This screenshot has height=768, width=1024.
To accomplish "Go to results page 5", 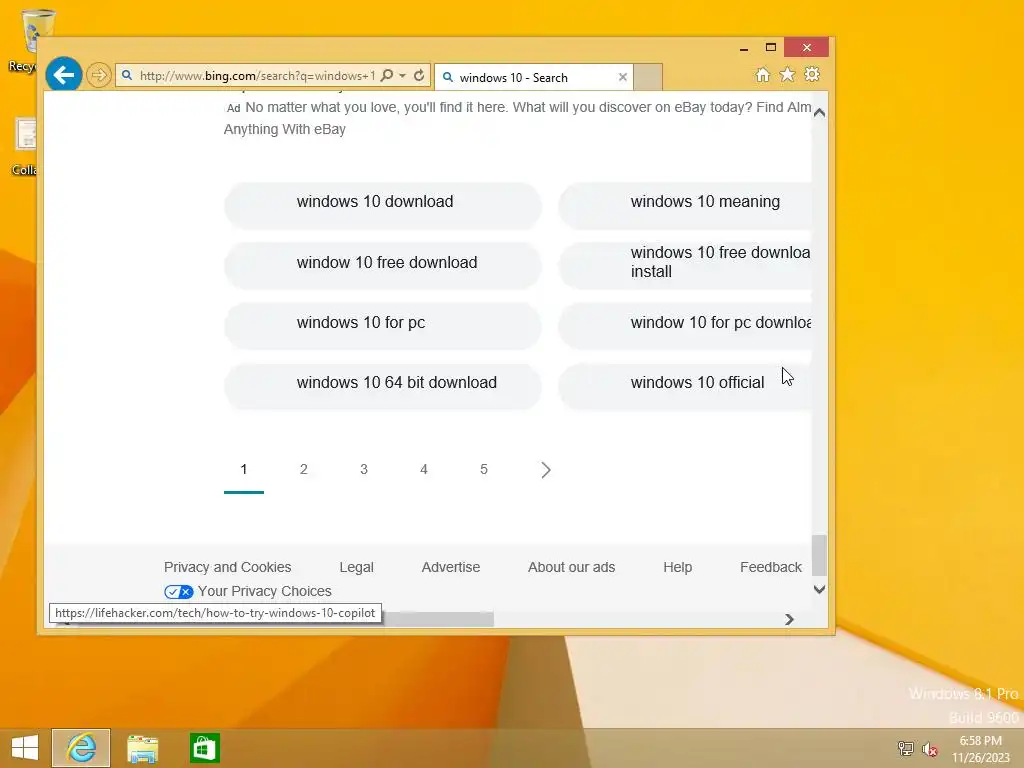I will pyautogui.click(x=484, y=470).
